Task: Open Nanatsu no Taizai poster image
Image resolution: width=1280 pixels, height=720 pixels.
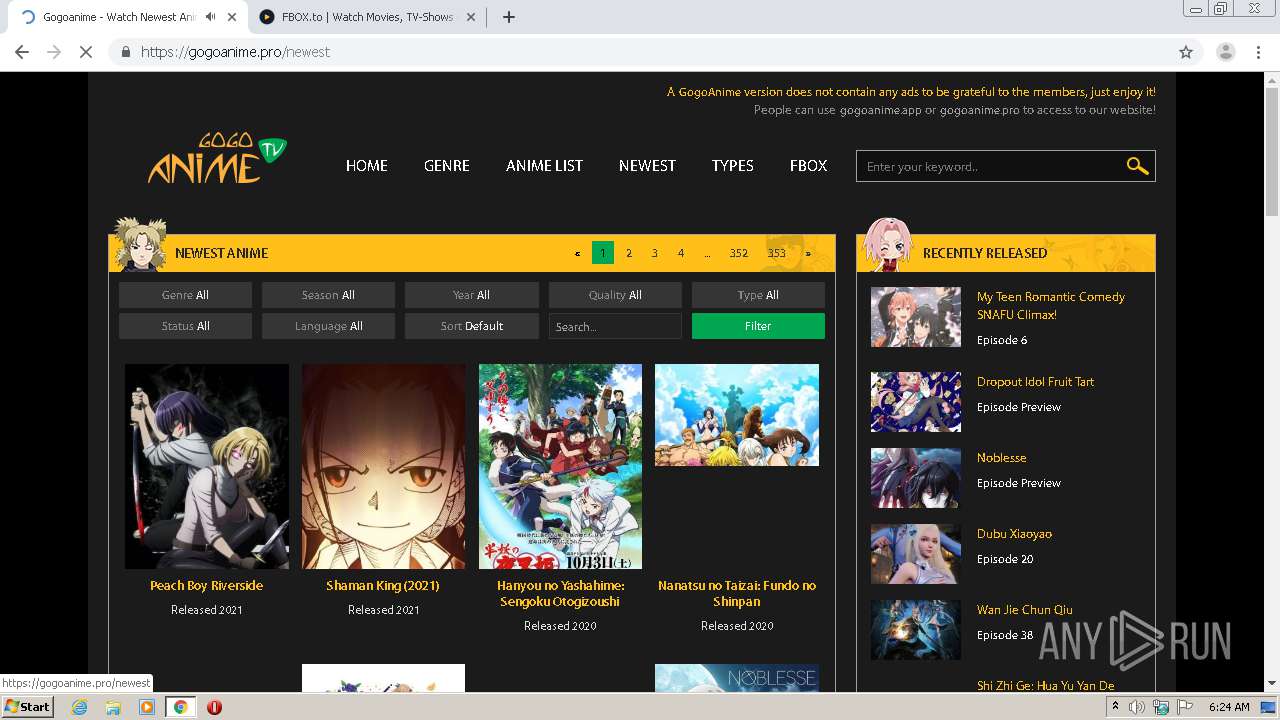Action: tap(737, 415)
